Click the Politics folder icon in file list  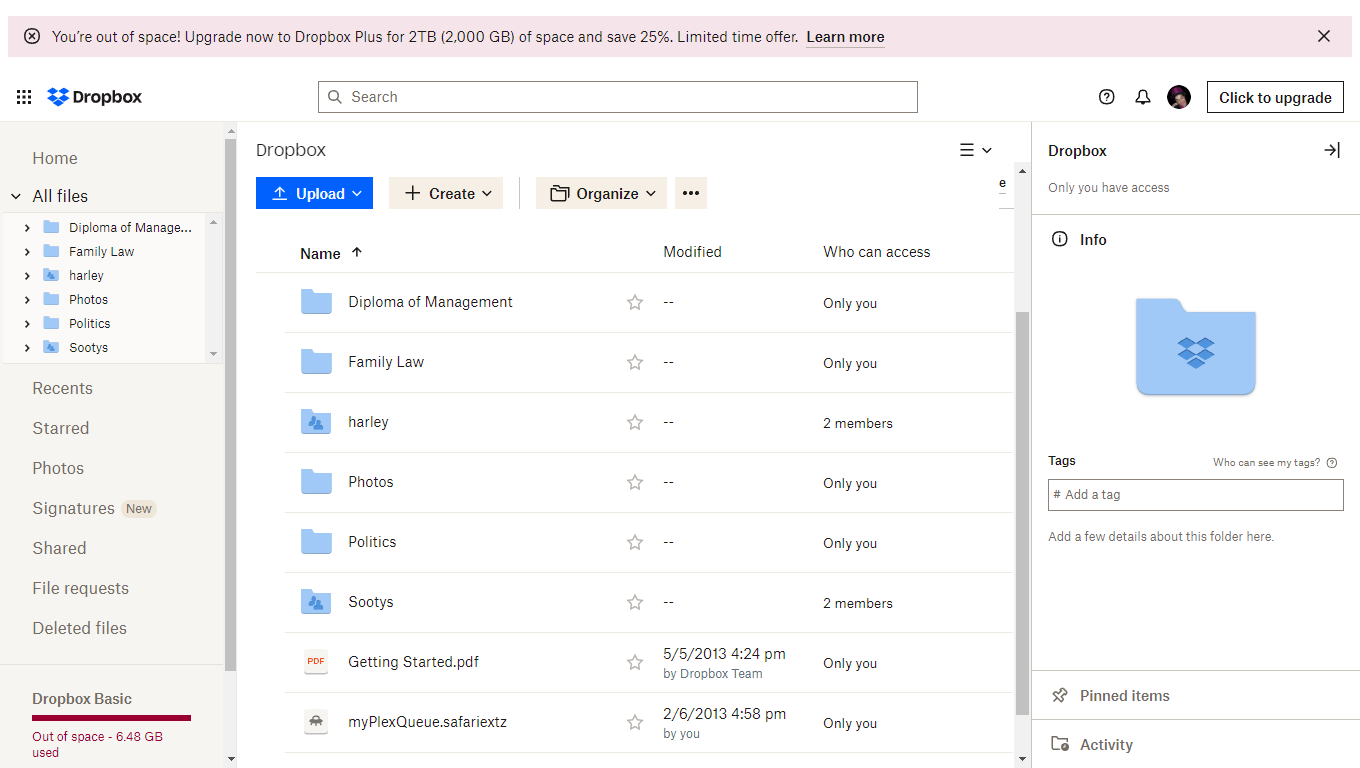click(316, 542)
